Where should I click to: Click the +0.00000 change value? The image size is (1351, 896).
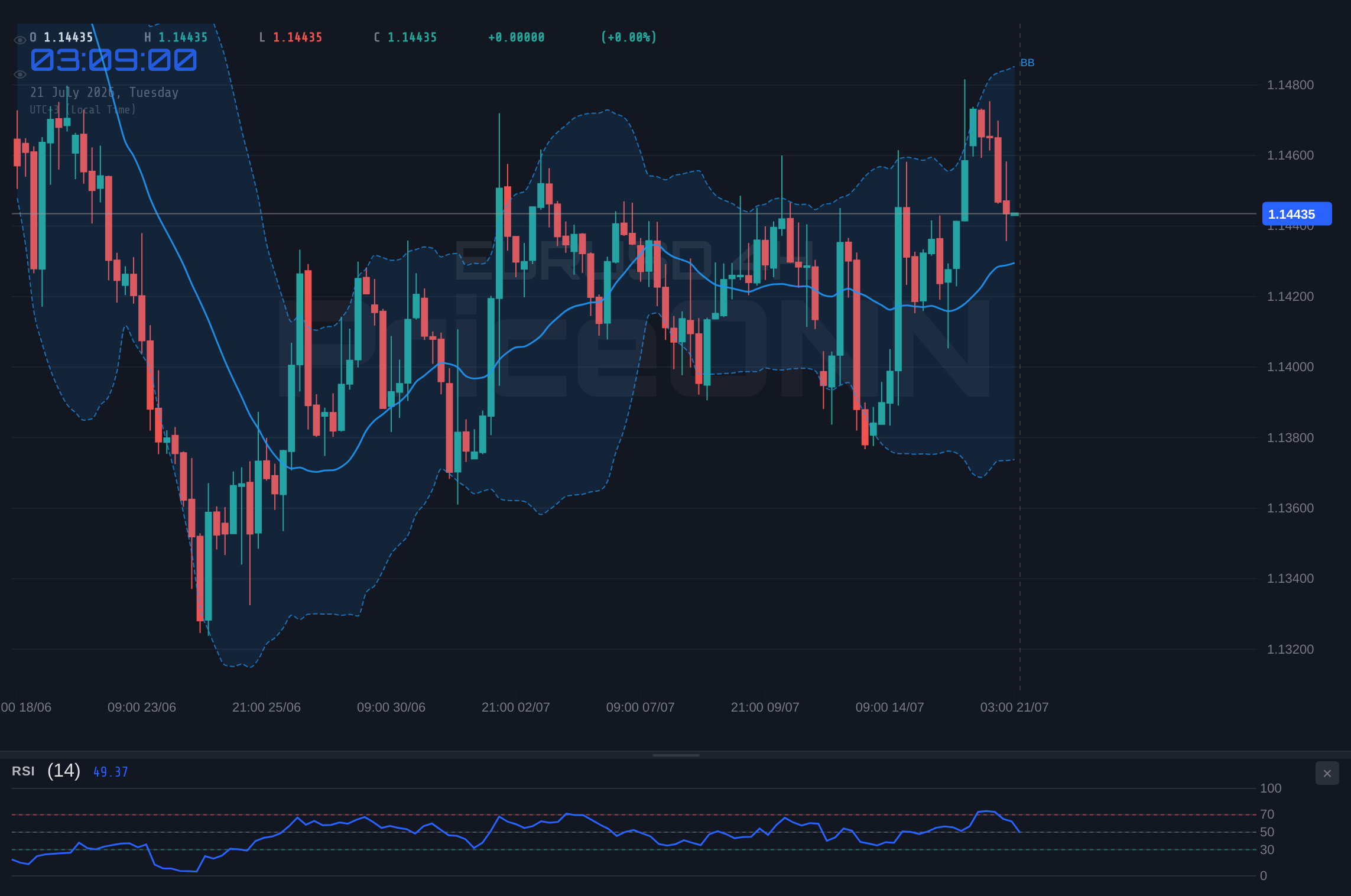coord(516,37)
